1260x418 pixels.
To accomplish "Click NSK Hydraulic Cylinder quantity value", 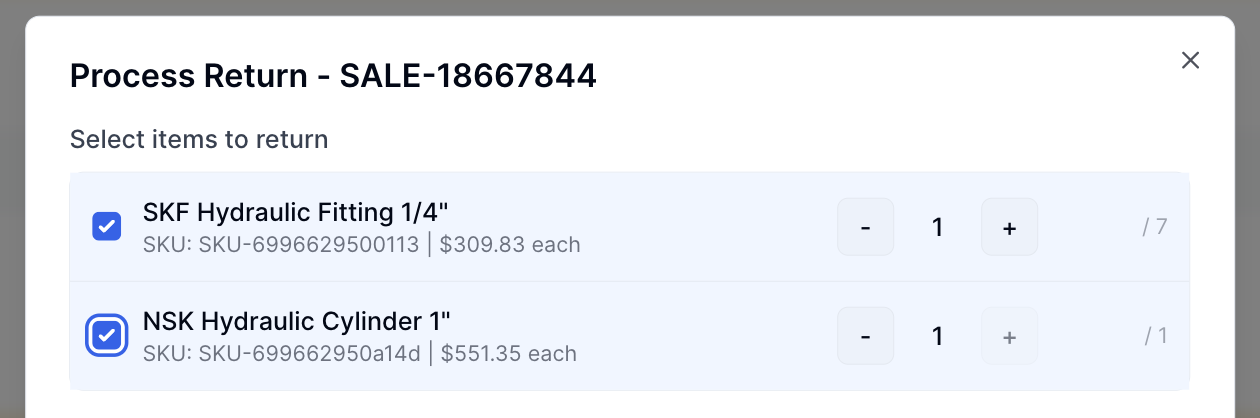I will click(x=937, y=336).
